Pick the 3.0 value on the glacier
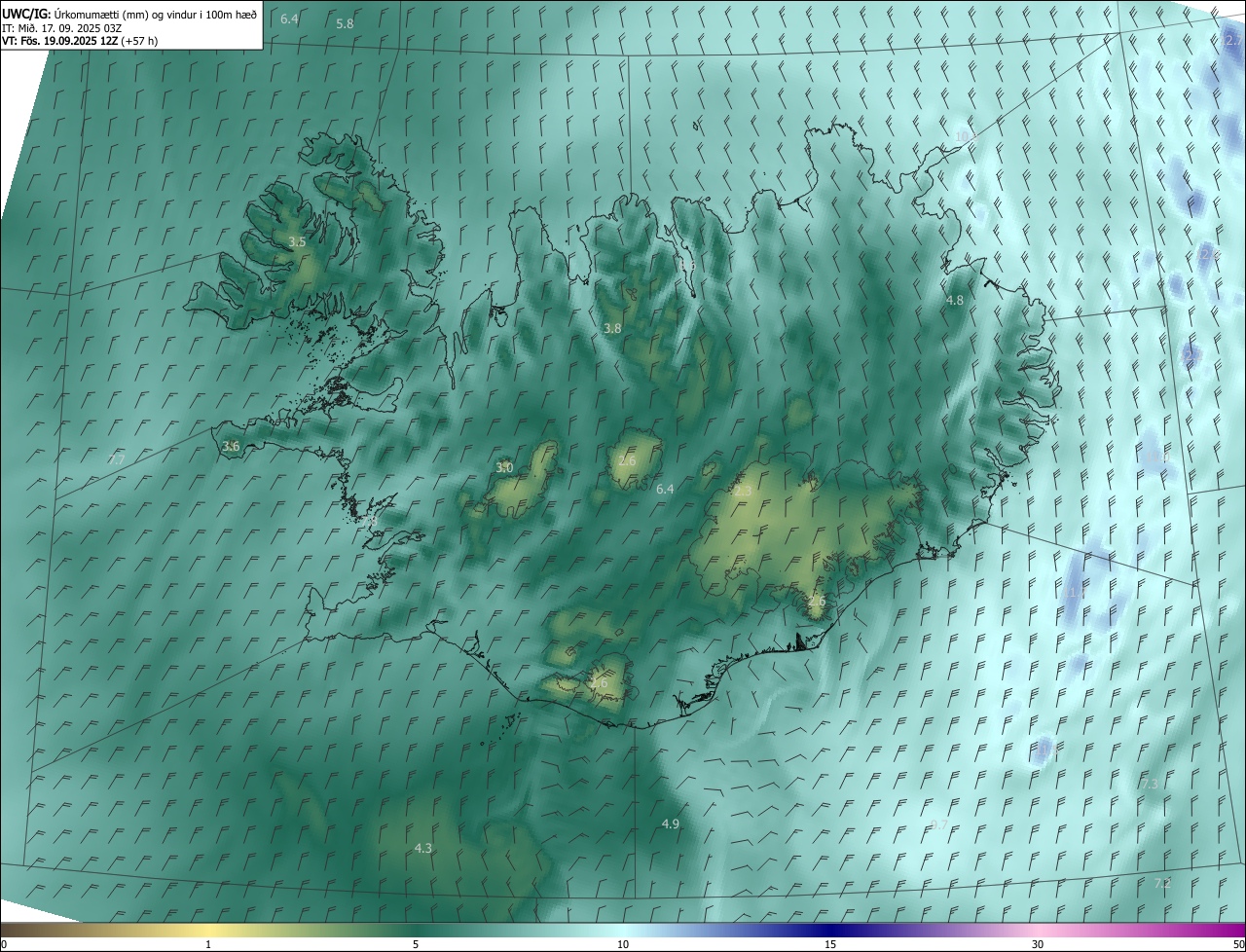The height and width of the screenshot is (952, 1246). click(504, 468)
